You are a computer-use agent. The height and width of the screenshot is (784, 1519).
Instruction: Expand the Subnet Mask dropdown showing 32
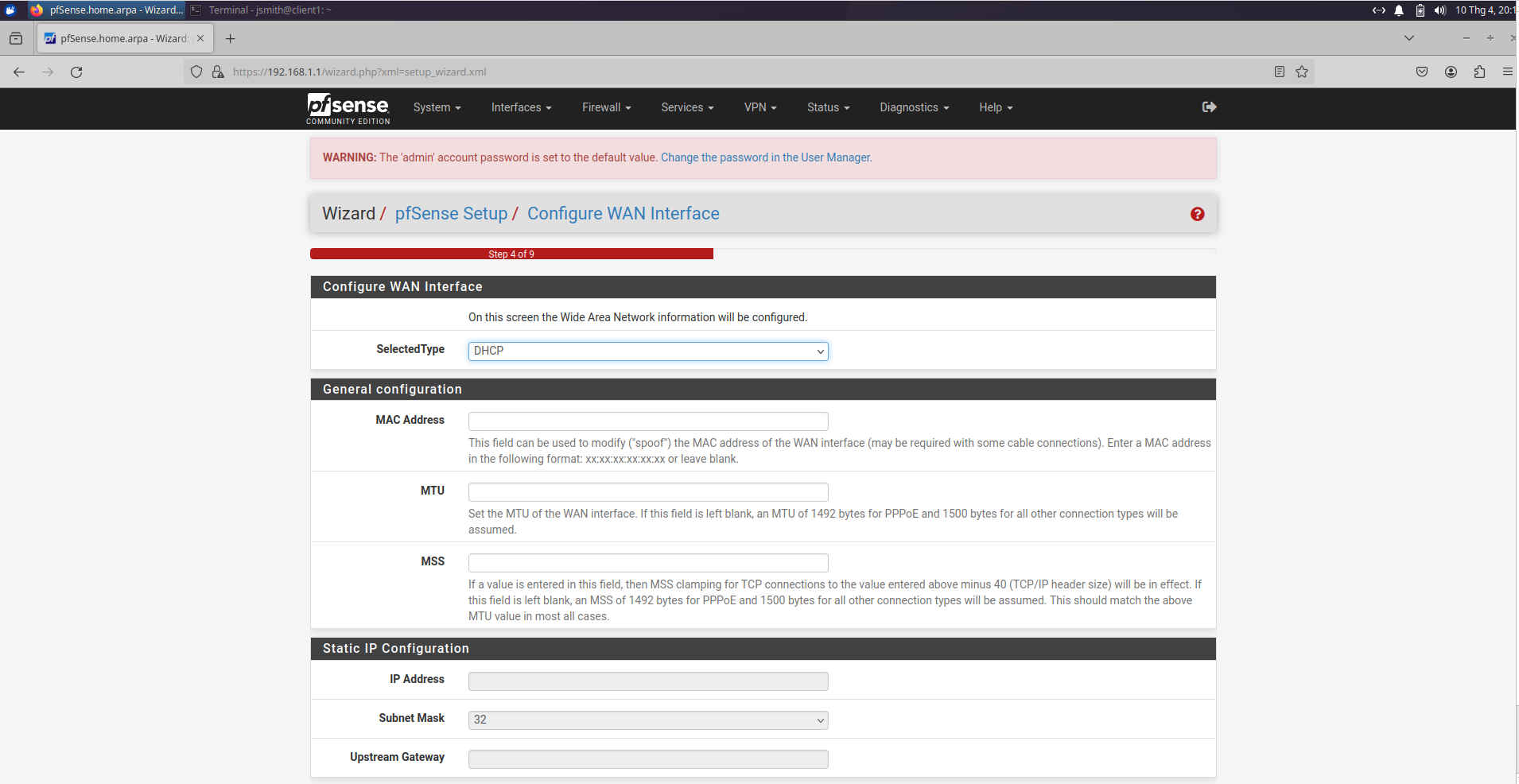click(648, 720)
